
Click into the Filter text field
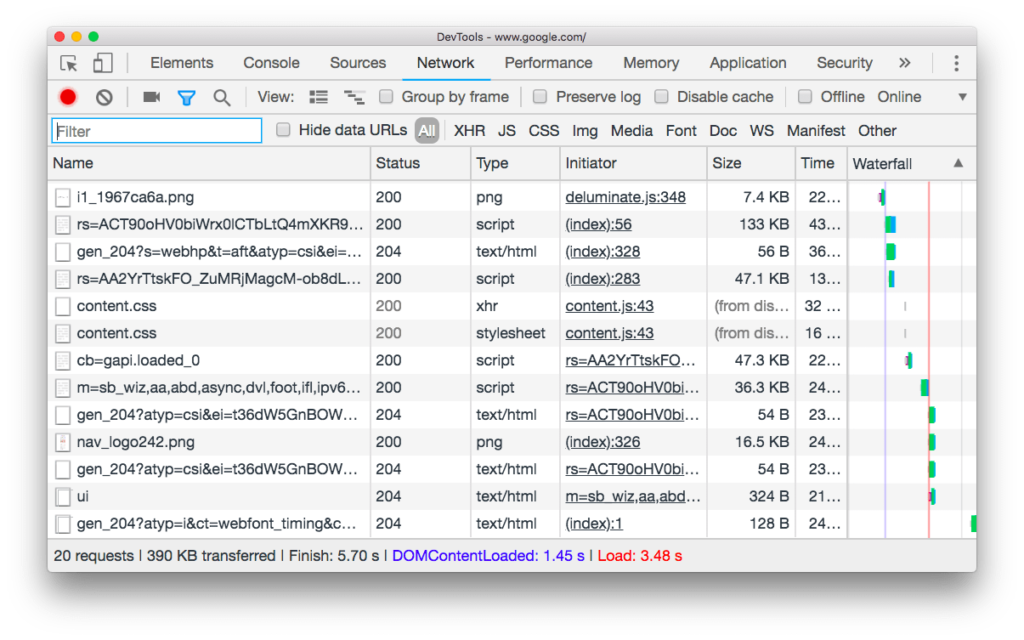point(157,131)
